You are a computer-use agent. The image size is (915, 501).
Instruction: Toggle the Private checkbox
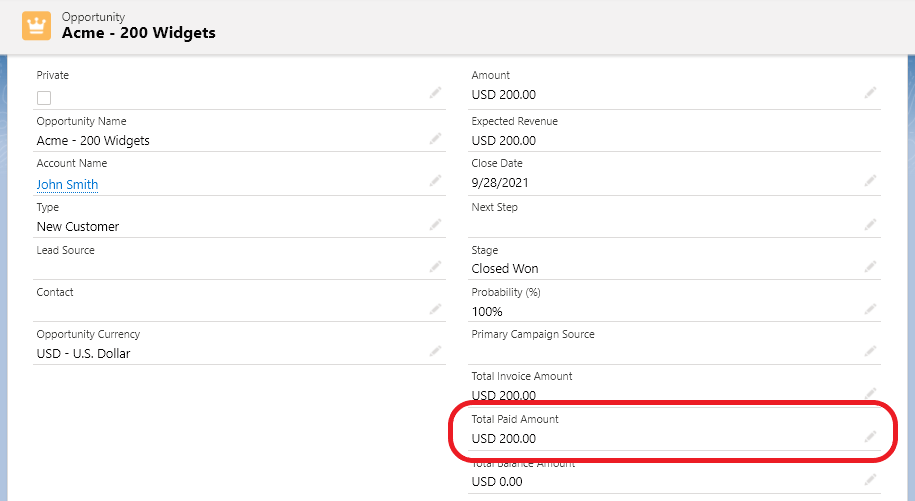(x=44, y=98)
